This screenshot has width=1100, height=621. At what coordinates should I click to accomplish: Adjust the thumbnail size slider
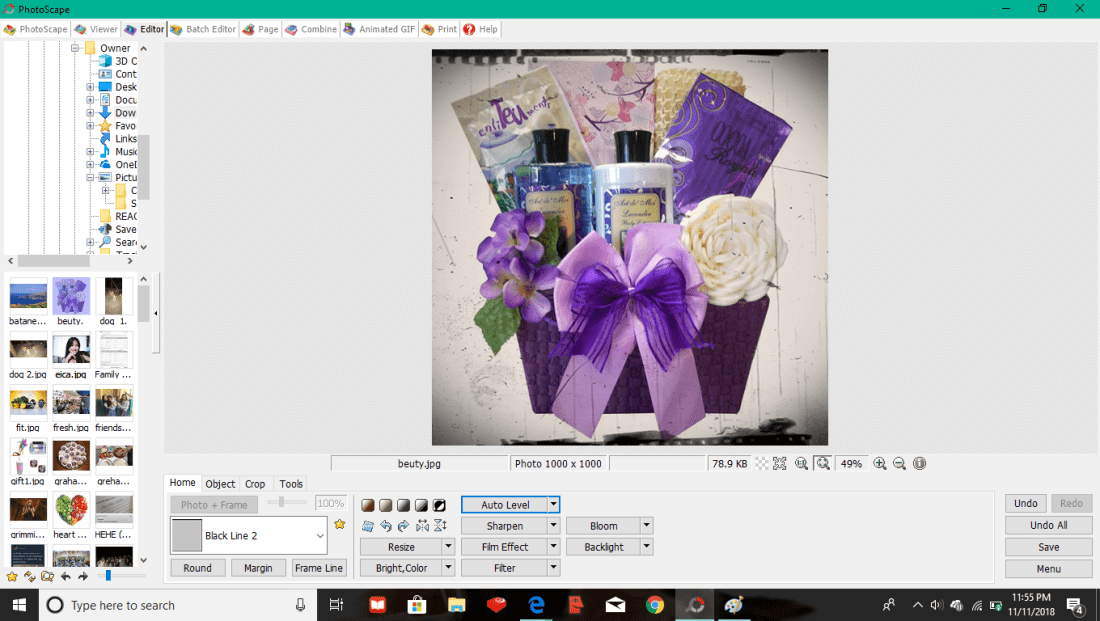[108, 576]
